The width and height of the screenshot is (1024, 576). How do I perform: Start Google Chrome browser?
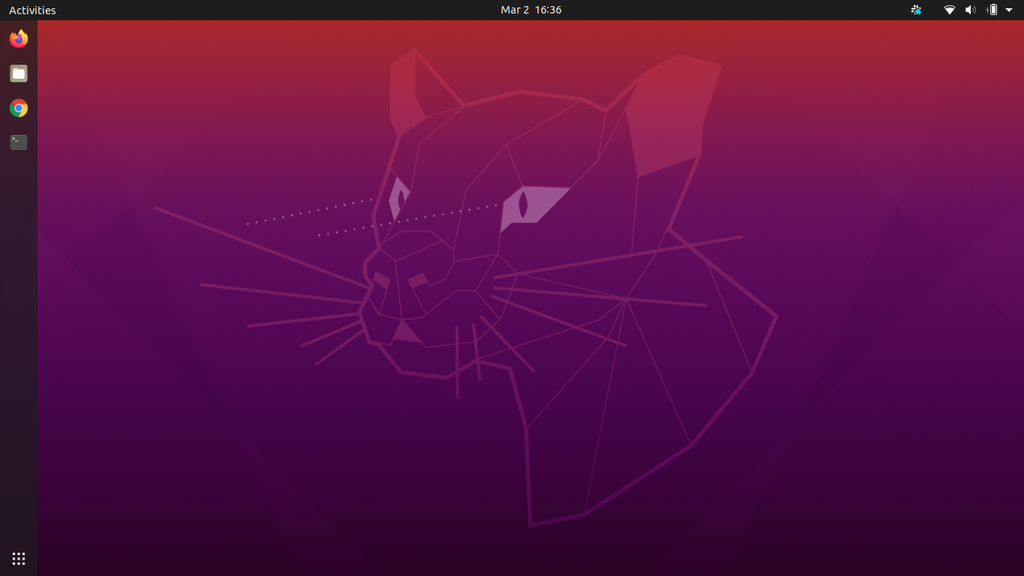(16, 108)
